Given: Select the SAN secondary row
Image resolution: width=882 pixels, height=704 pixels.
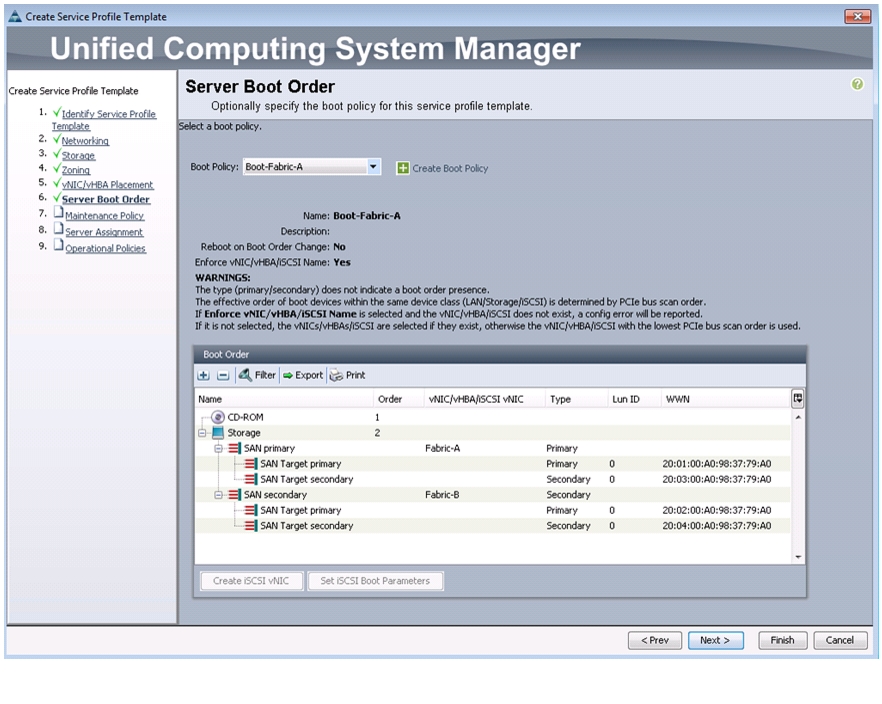Looking at the screenshot, I should tap(492, 495).
